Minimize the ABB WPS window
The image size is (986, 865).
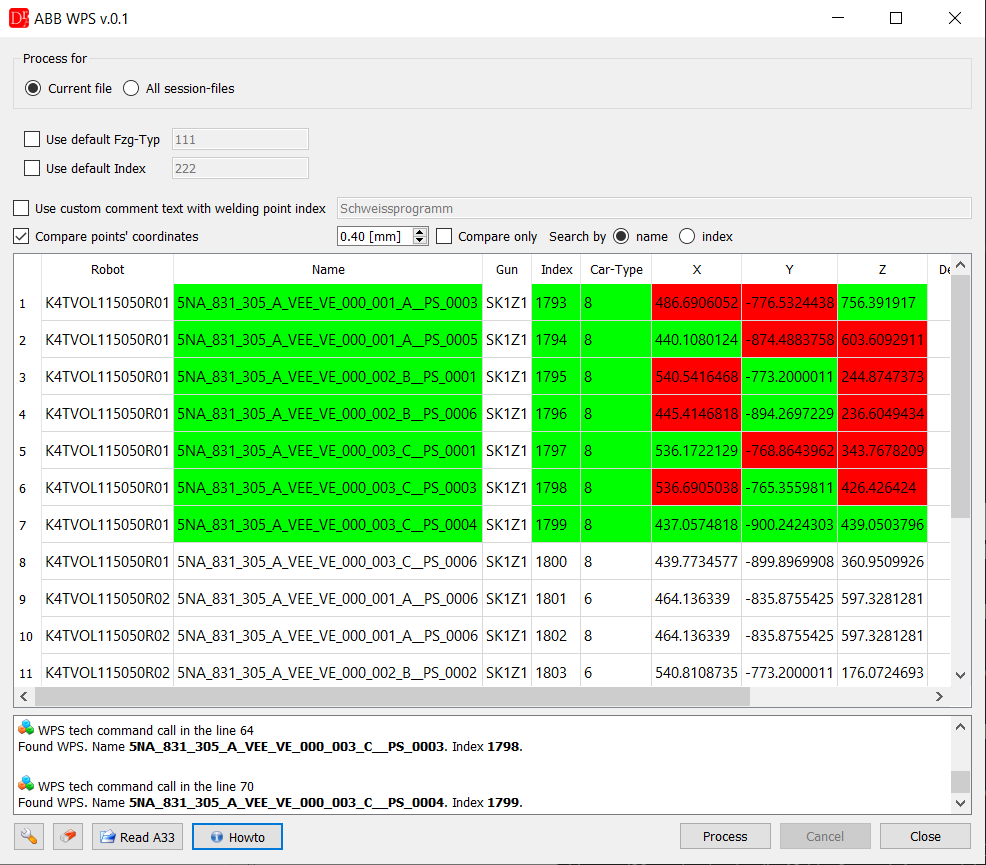(838, 18)
